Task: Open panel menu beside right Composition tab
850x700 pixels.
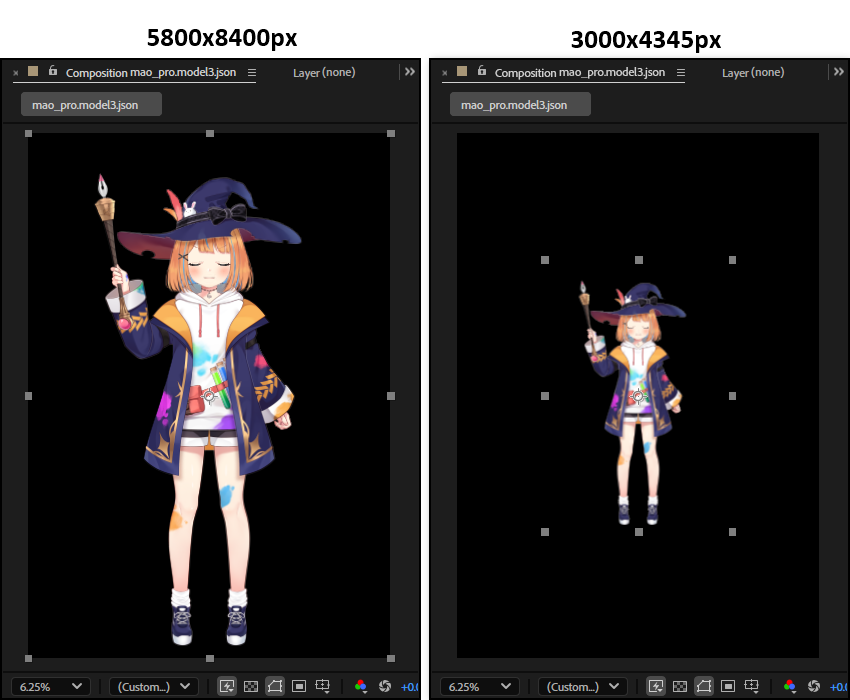Action: [681, 73]
